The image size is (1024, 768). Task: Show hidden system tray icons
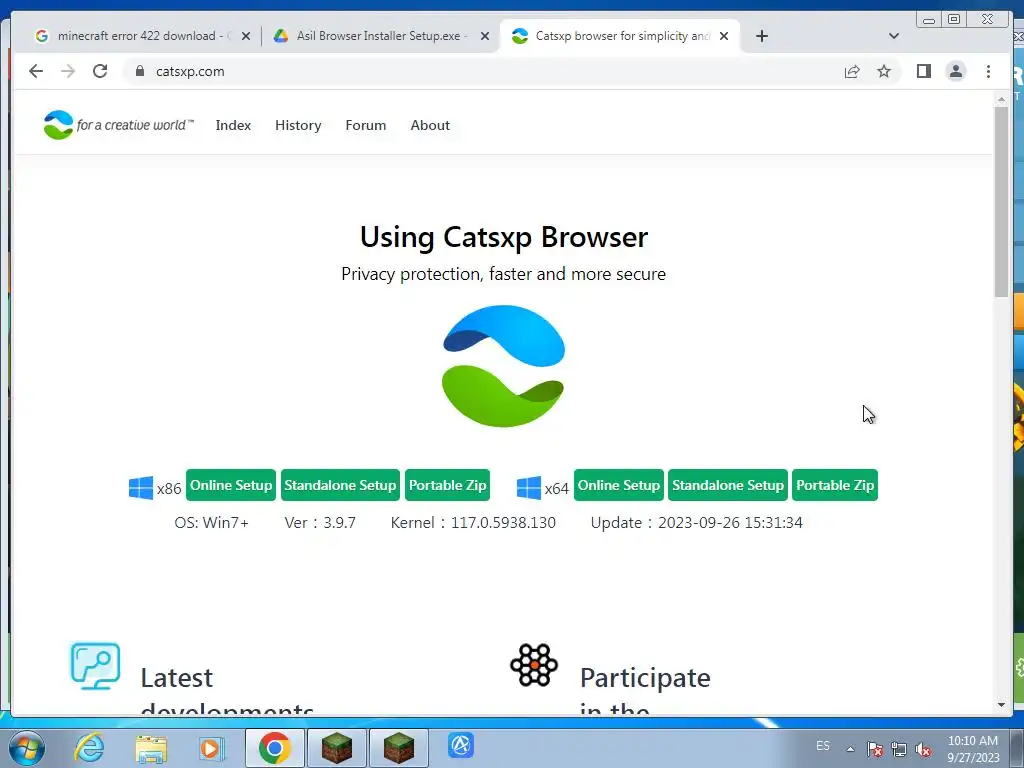(x=850, y=749)
